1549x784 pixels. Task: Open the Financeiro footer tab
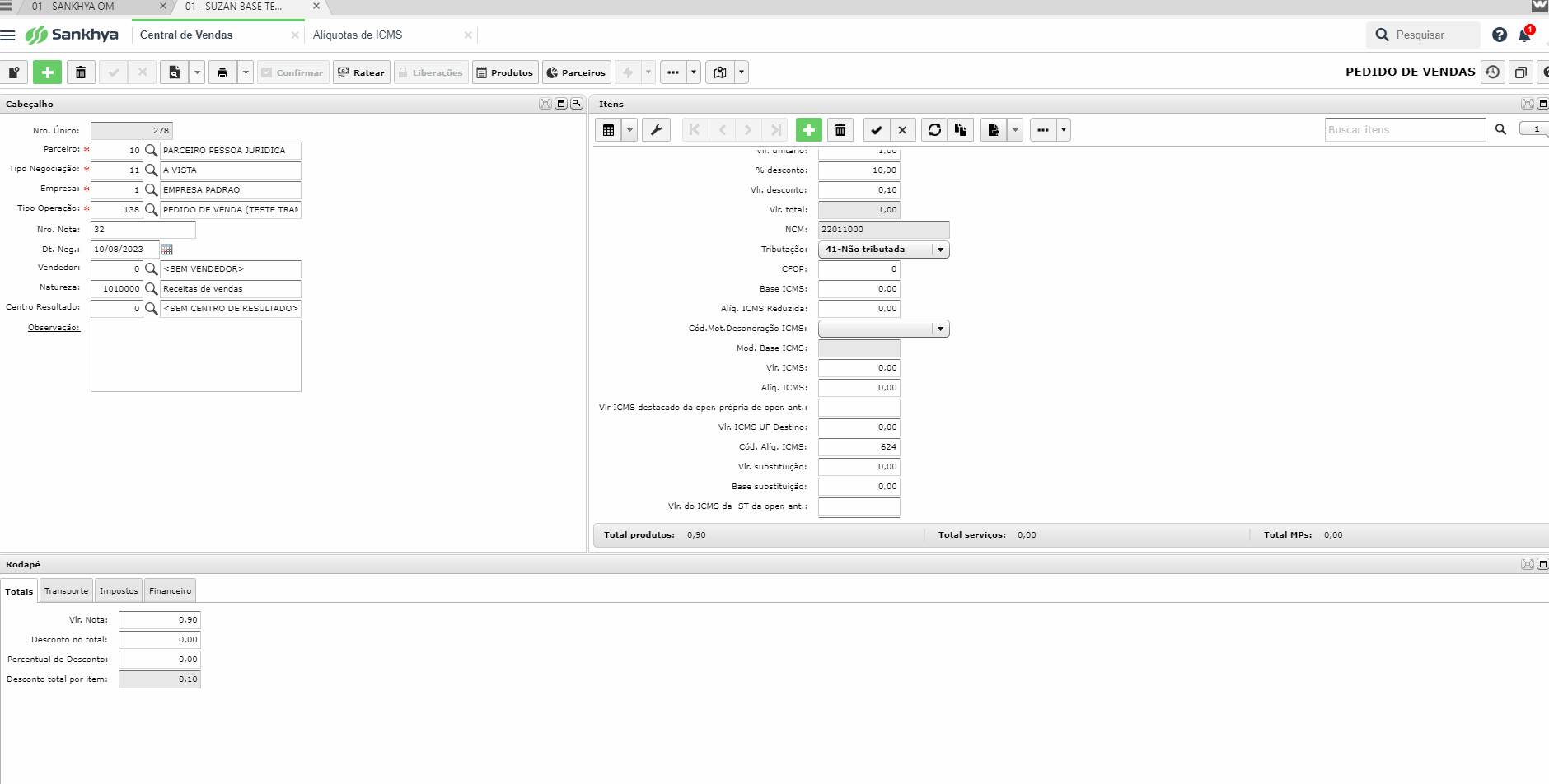(170, 591)
